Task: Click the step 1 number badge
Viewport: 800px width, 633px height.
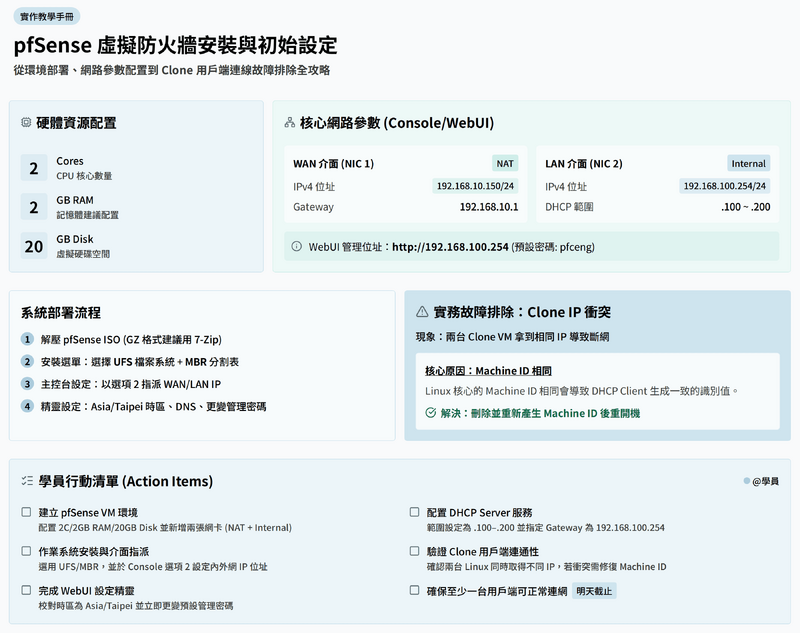Action: click(27, 340)
